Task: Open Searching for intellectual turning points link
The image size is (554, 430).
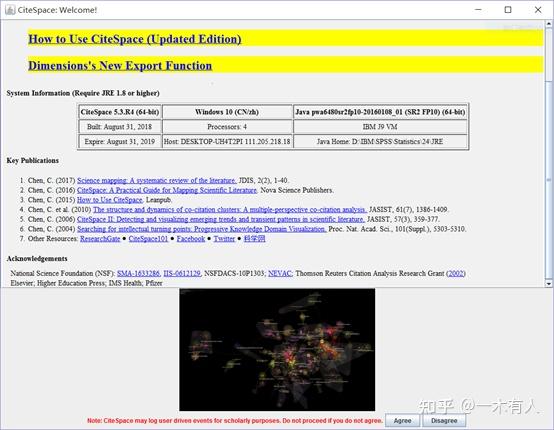Action: click(x=201, y=229)
